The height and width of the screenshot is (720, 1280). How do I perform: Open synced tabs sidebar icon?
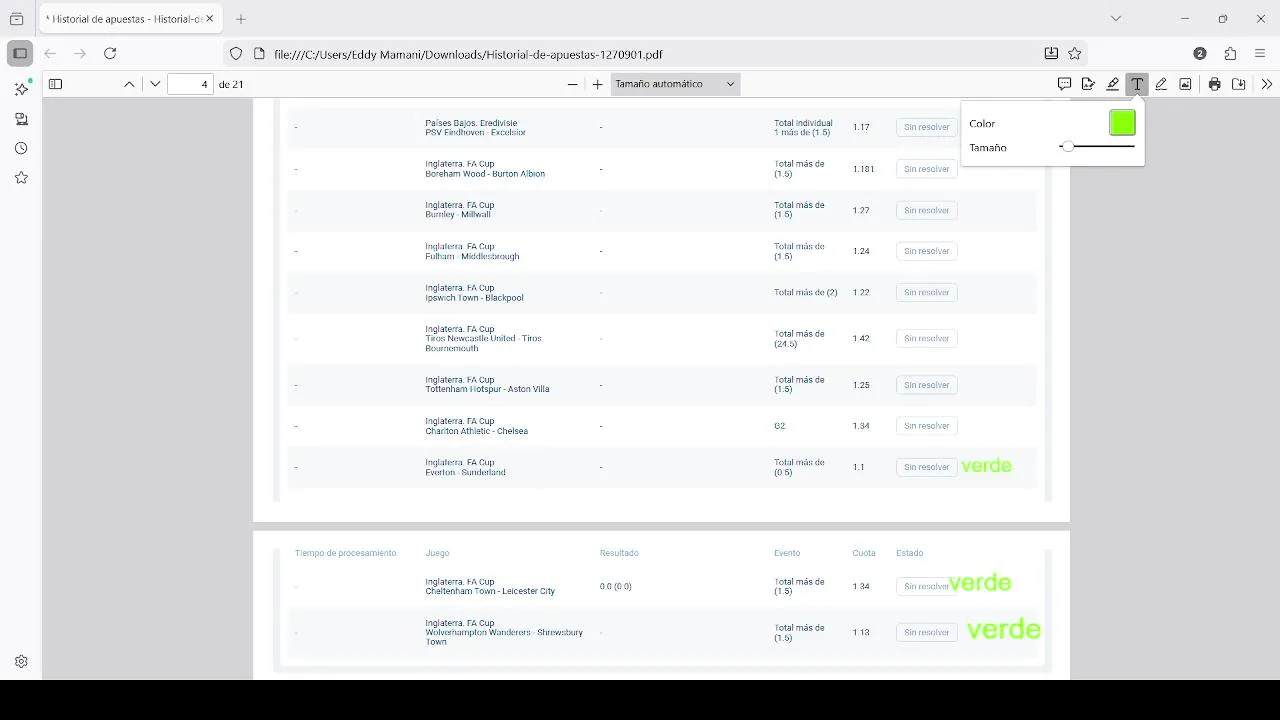pos(21,119)
